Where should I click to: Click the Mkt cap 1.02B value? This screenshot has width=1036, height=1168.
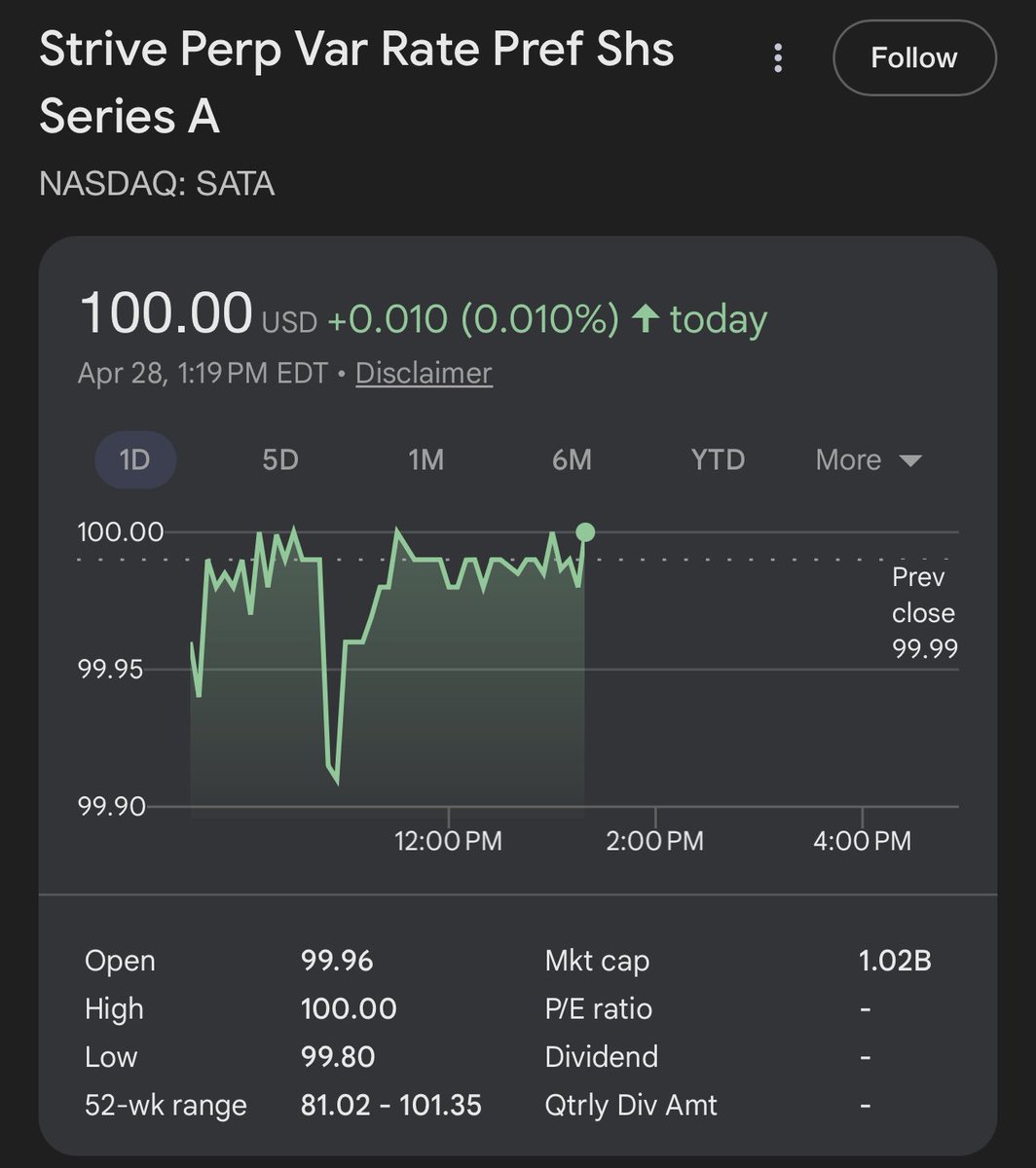[895, 961]
